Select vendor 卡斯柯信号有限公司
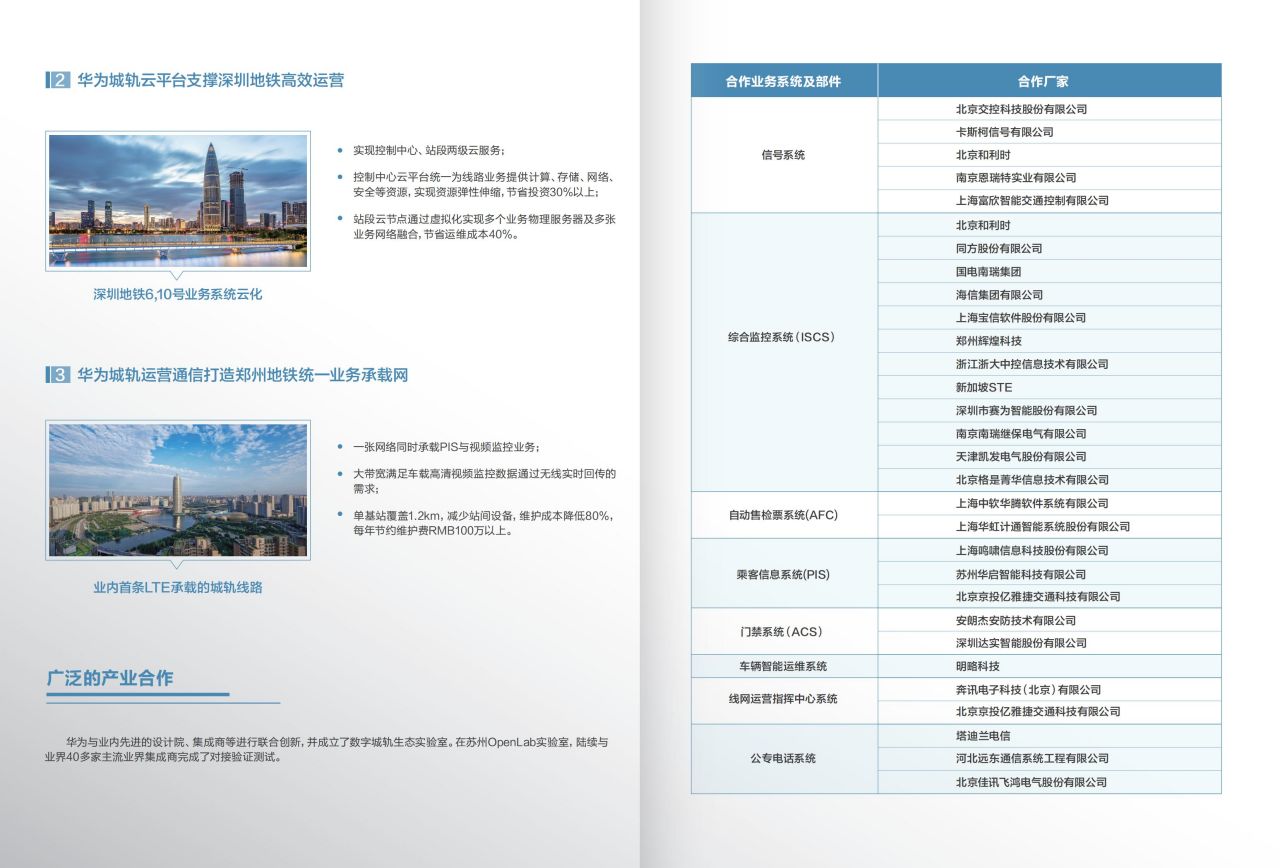 point(1004,132)
